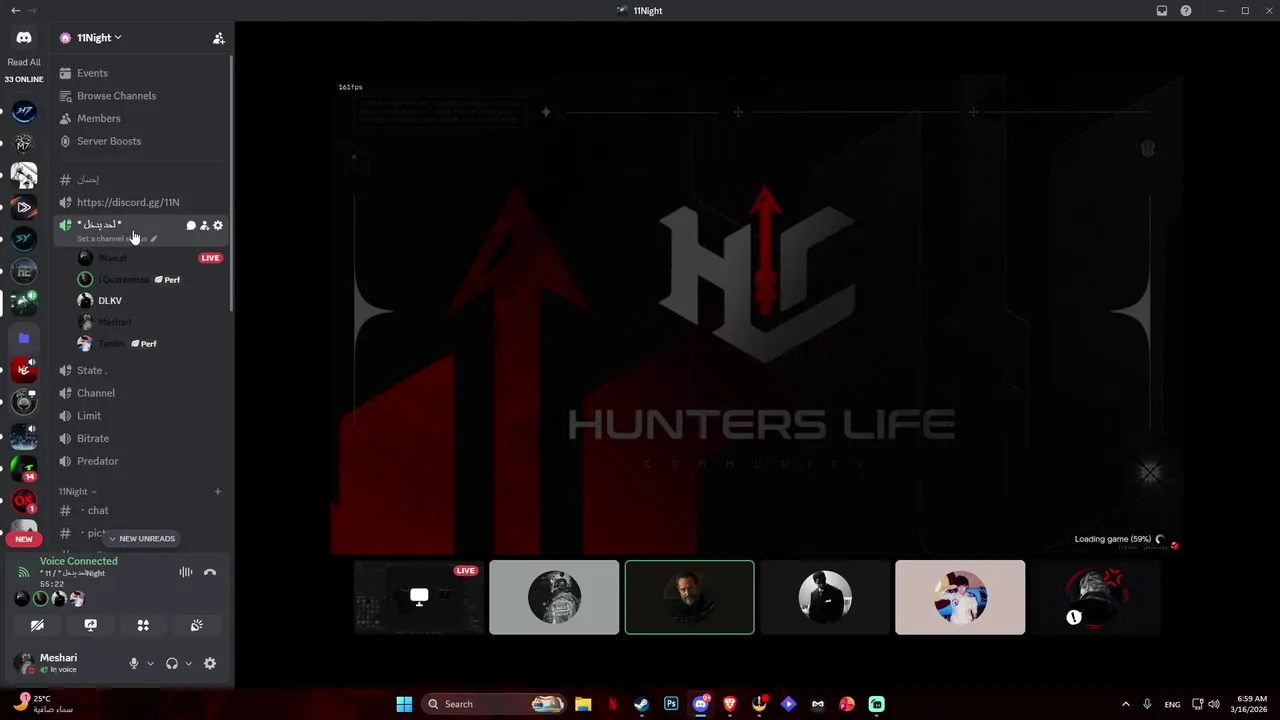Join the Predator voice channel
This screenshot has height=720, width=1280.
click(143, 461)
